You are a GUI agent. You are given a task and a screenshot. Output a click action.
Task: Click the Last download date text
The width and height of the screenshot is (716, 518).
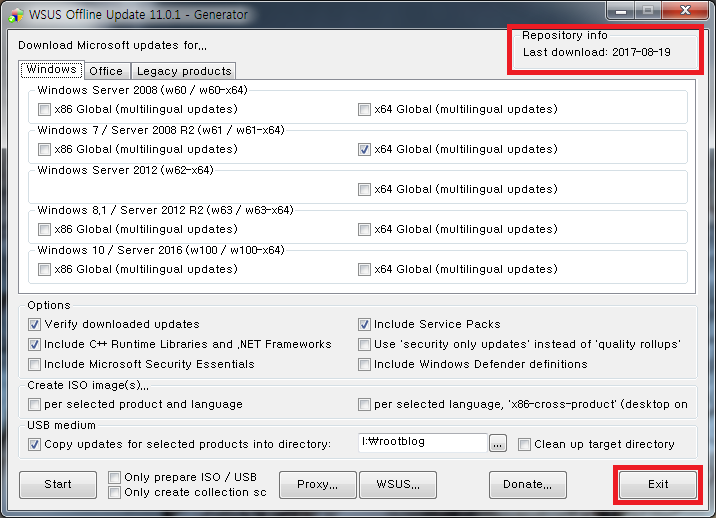(596, 52)
